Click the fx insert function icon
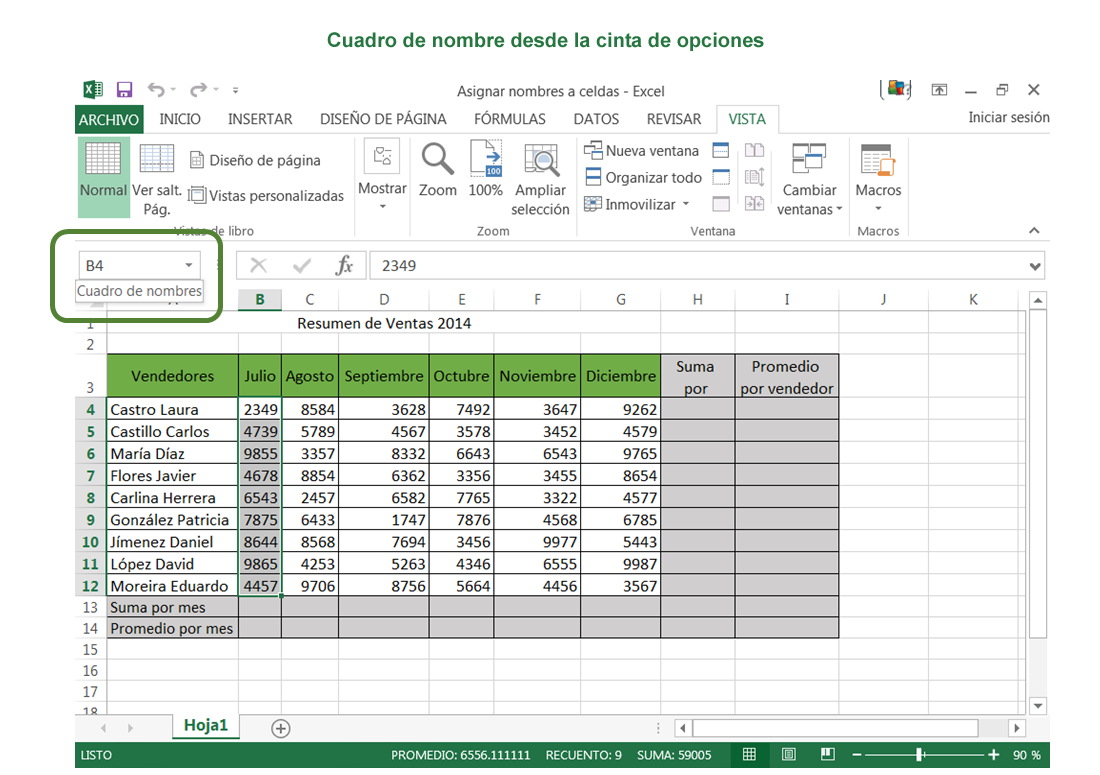The height and width of the screenshot is (775, 1100). [344, 265]
